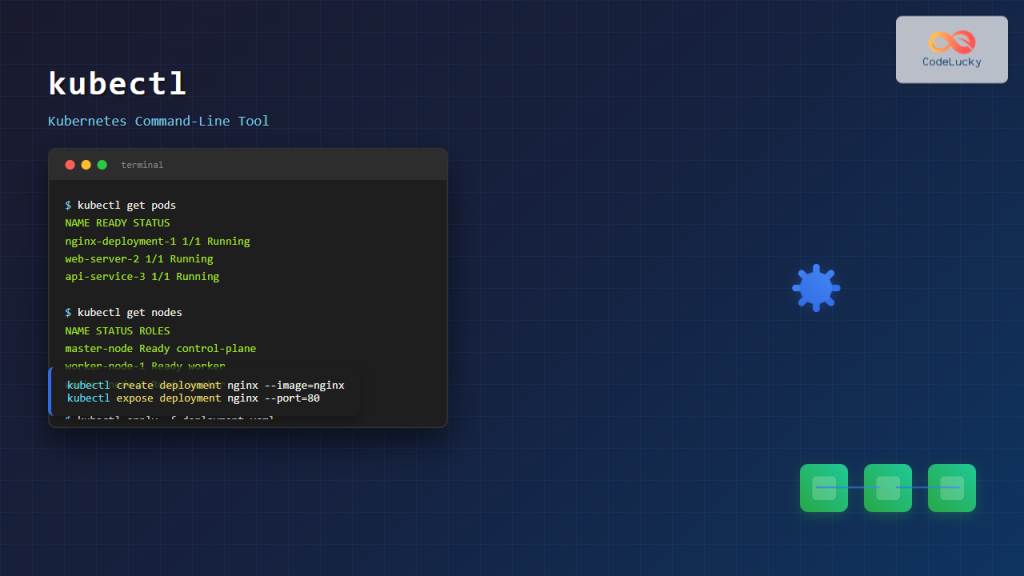Screen dimensions: 1024x576
Task: Click the kubectl heading
Action: click(117, 84)
